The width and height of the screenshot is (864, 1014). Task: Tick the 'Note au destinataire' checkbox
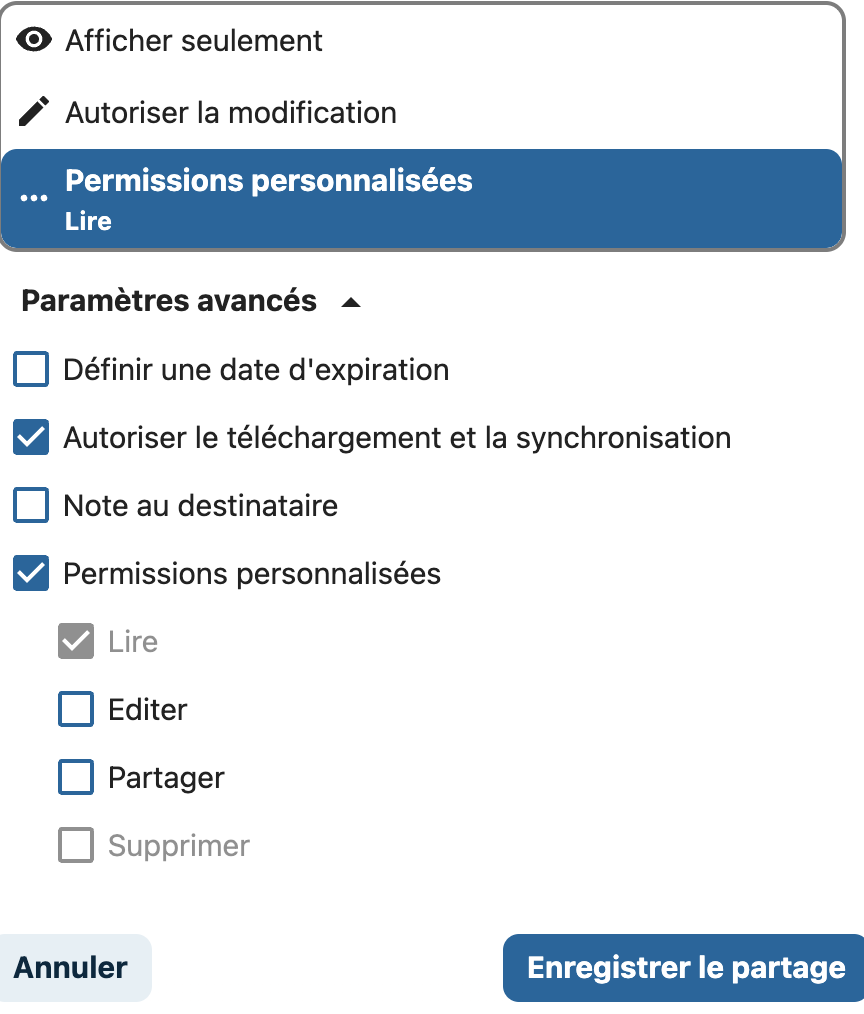31,504
